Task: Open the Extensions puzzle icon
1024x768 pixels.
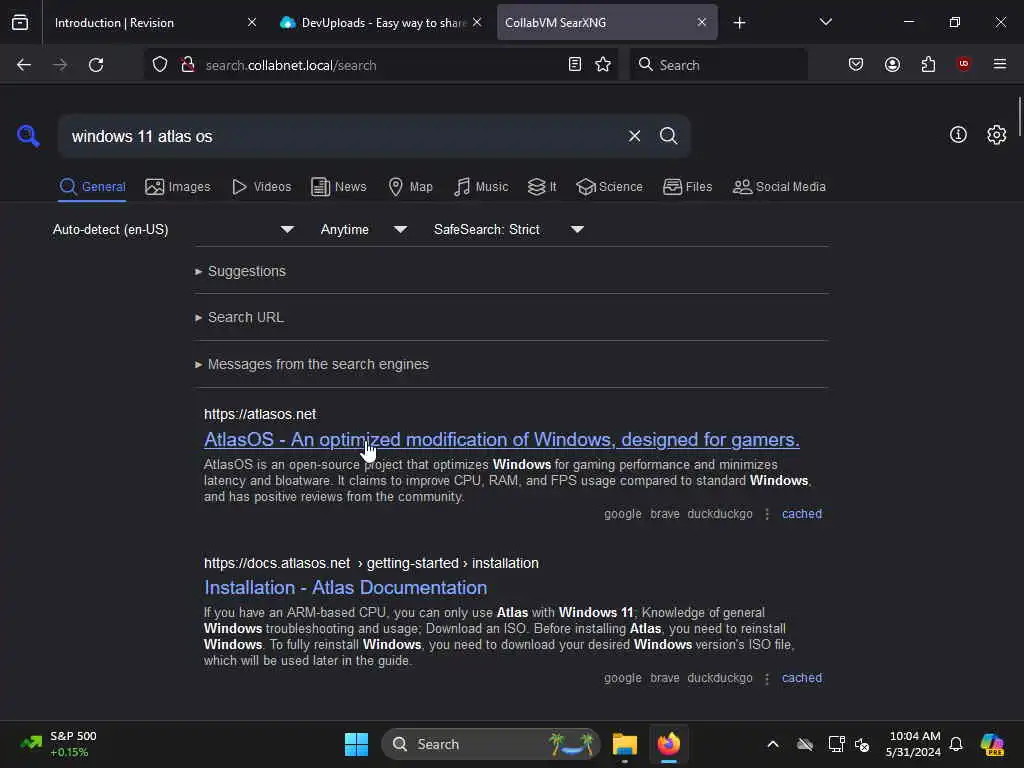Action: pos(928,64)
